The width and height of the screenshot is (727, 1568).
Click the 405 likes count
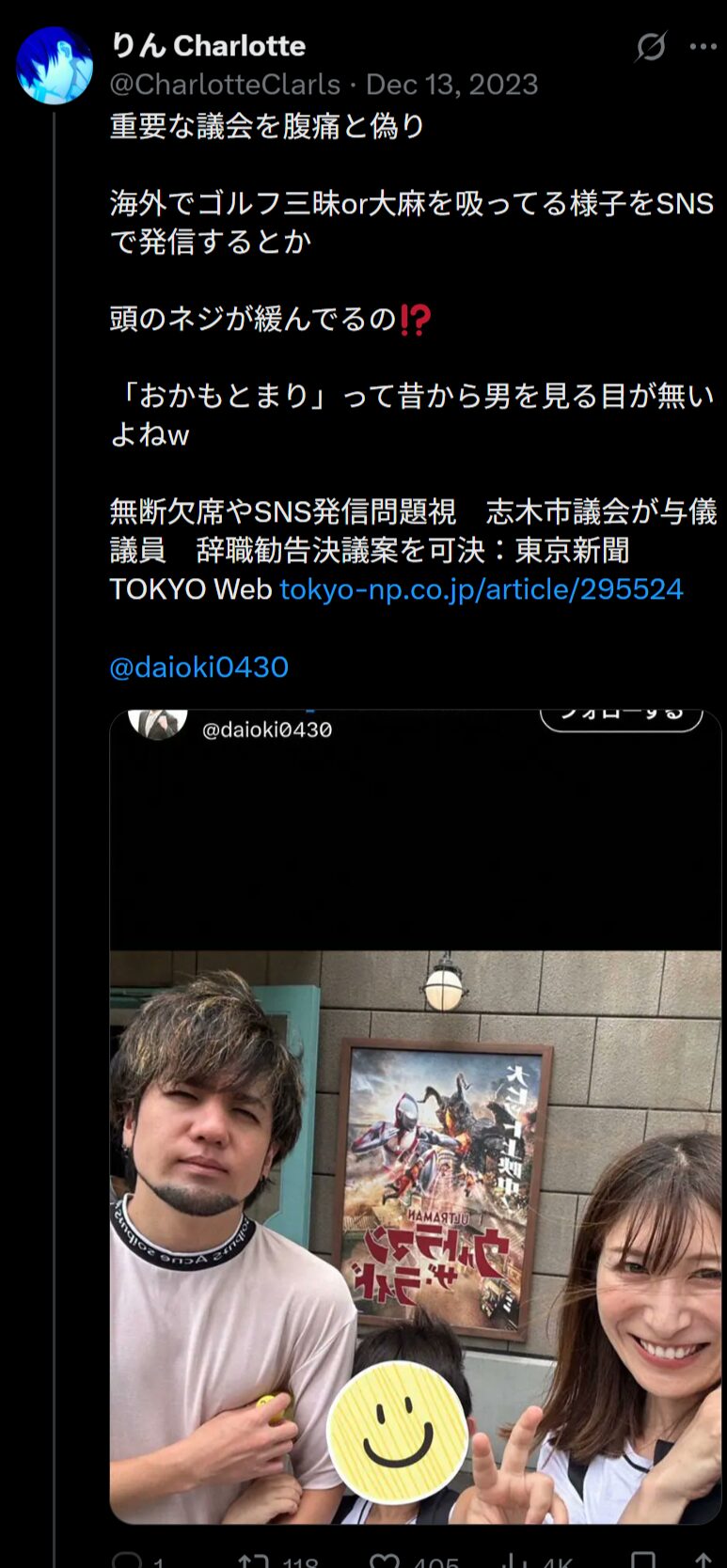tap(436, 1561)
